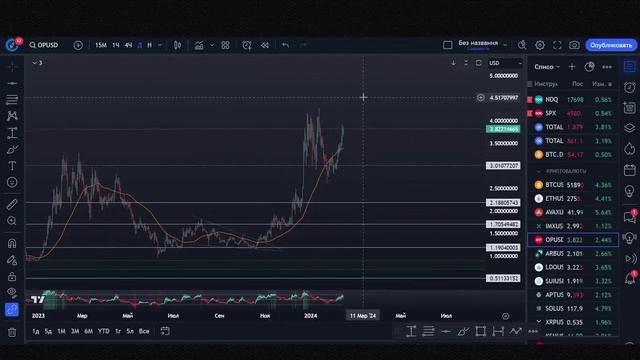Add symbol to compare with plus icon

pos(78,45)
